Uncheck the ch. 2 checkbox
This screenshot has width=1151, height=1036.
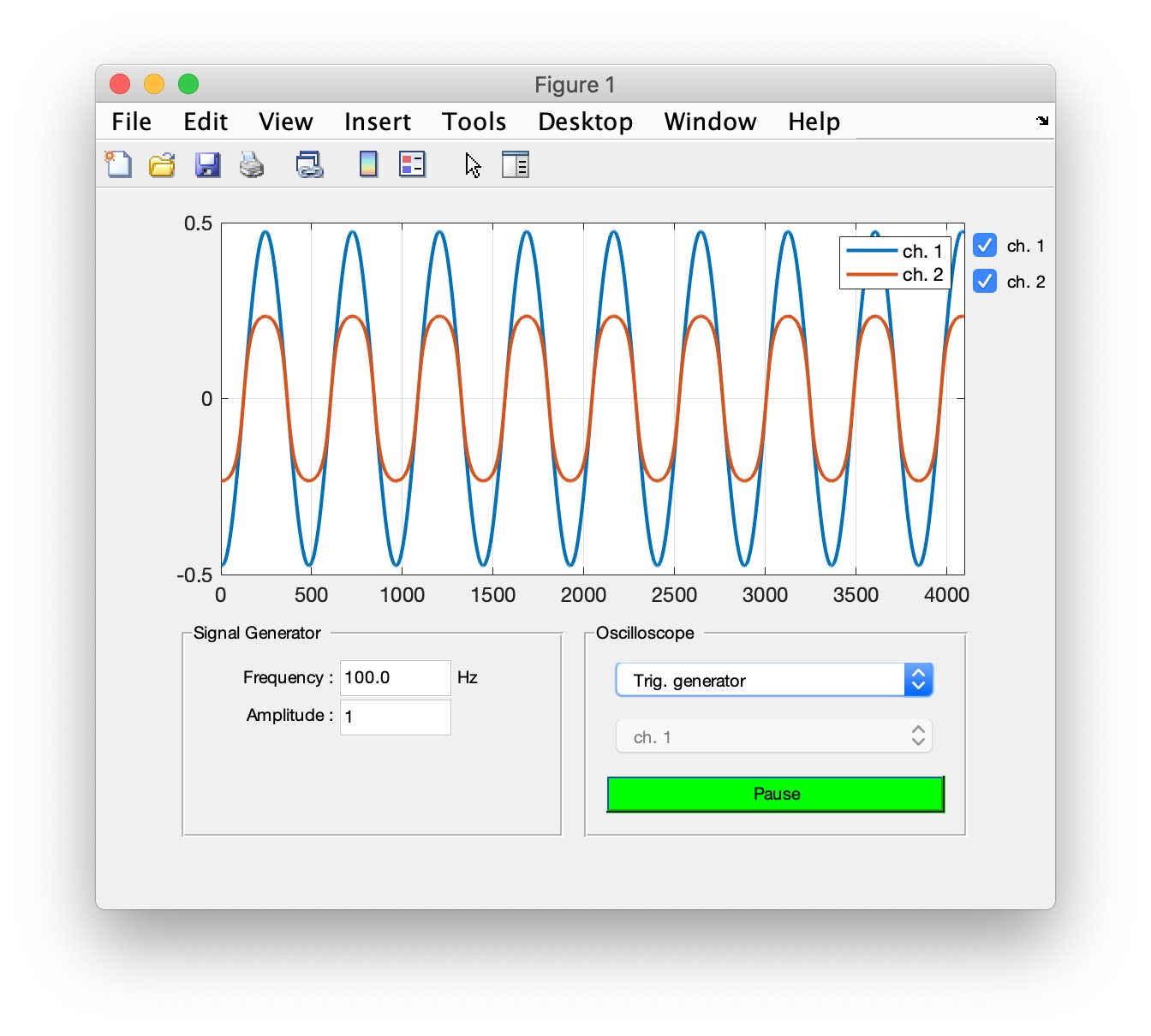(985, 281)
